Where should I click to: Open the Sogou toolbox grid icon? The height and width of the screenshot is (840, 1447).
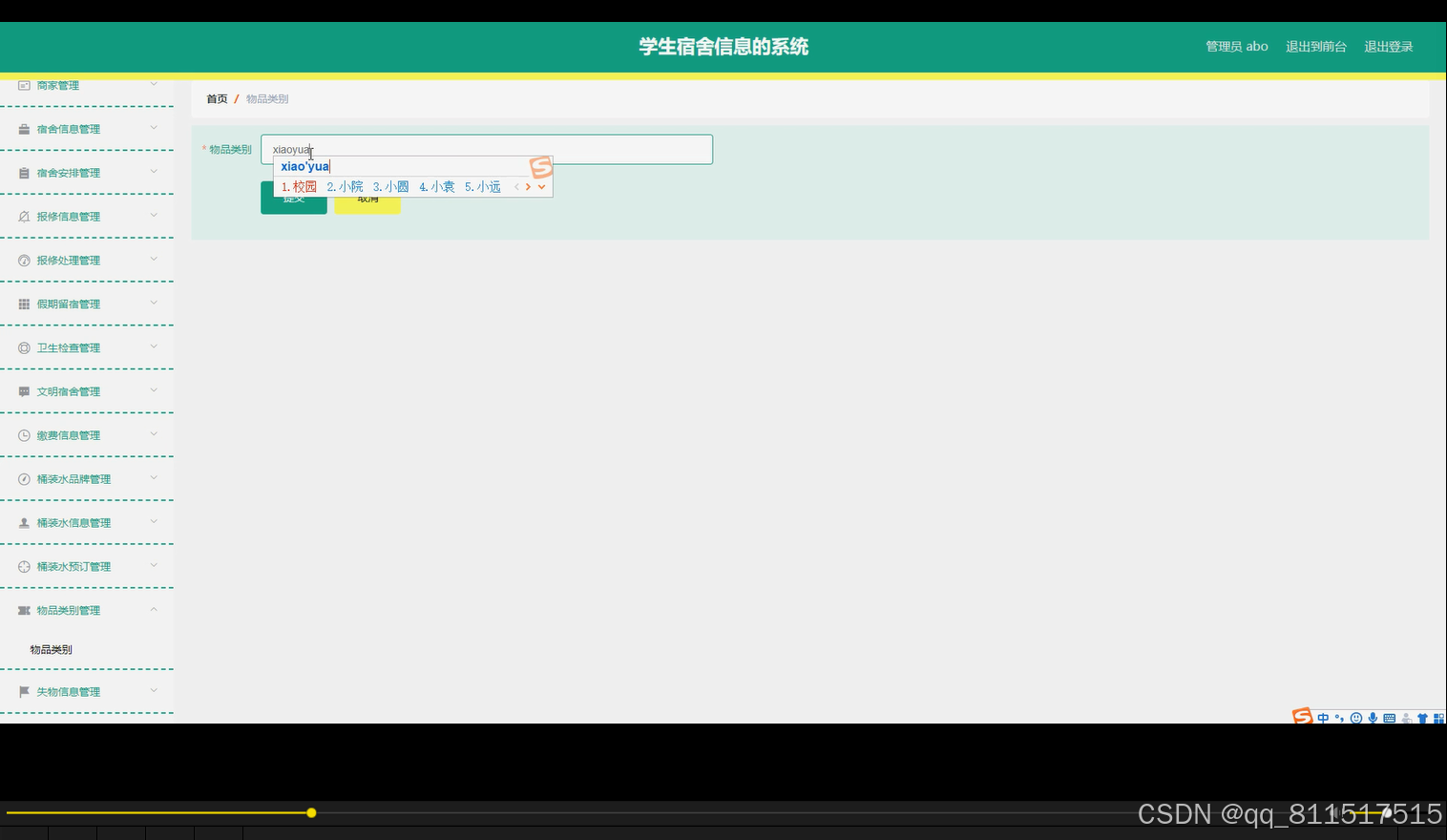click(x=1438, y=718)
